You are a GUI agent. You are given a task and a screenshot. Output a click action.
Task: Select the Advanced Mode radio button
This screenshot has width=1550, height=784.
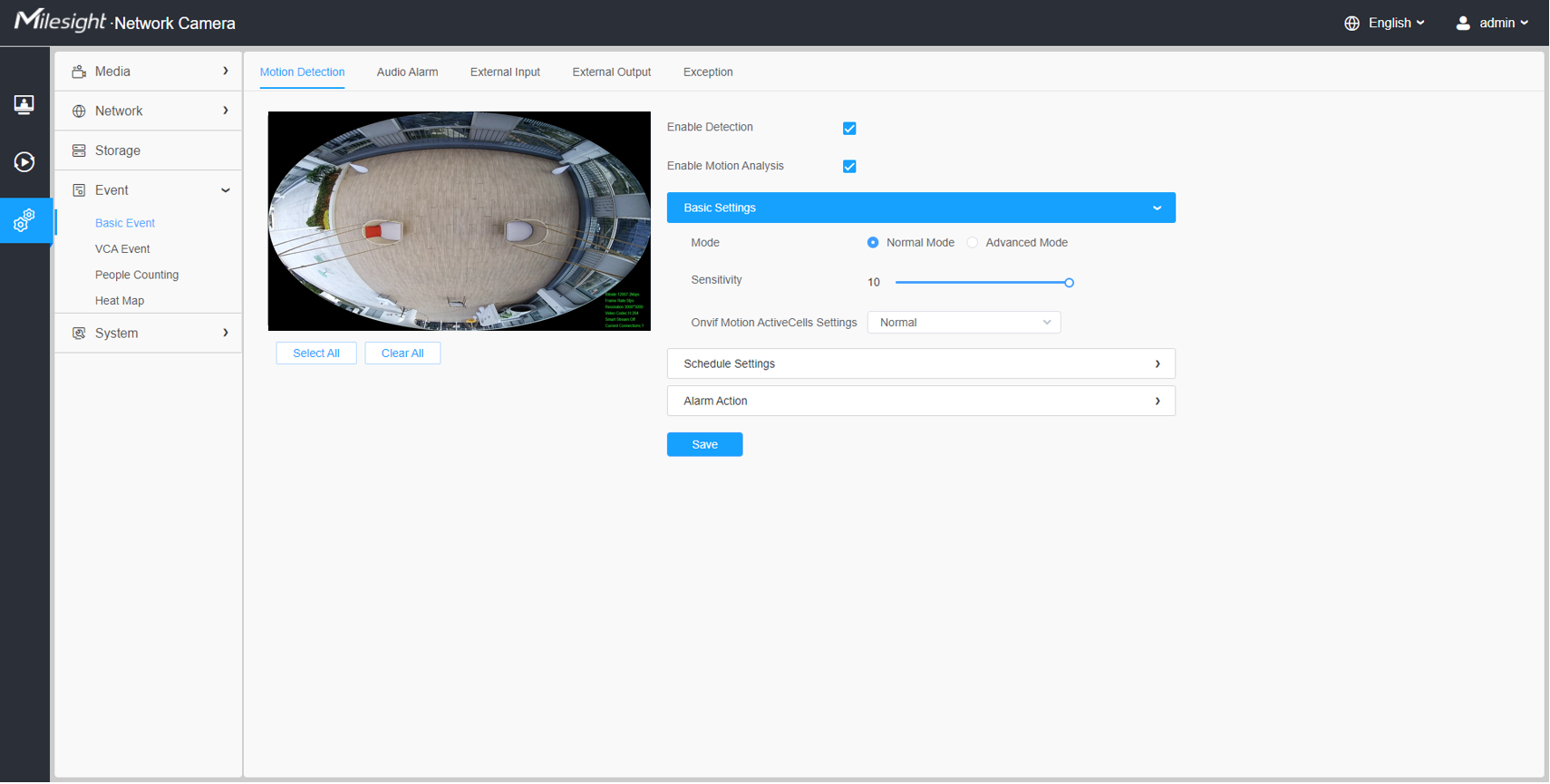click(973, 243)
